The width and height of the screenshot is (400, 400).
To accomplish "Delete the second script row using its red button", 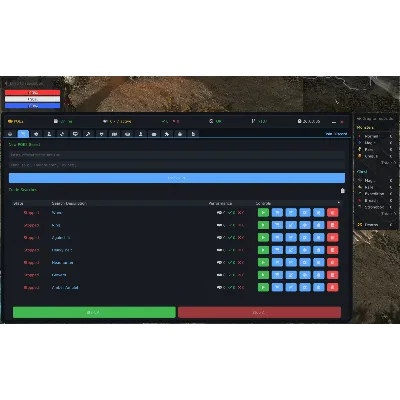I will 332,225.
